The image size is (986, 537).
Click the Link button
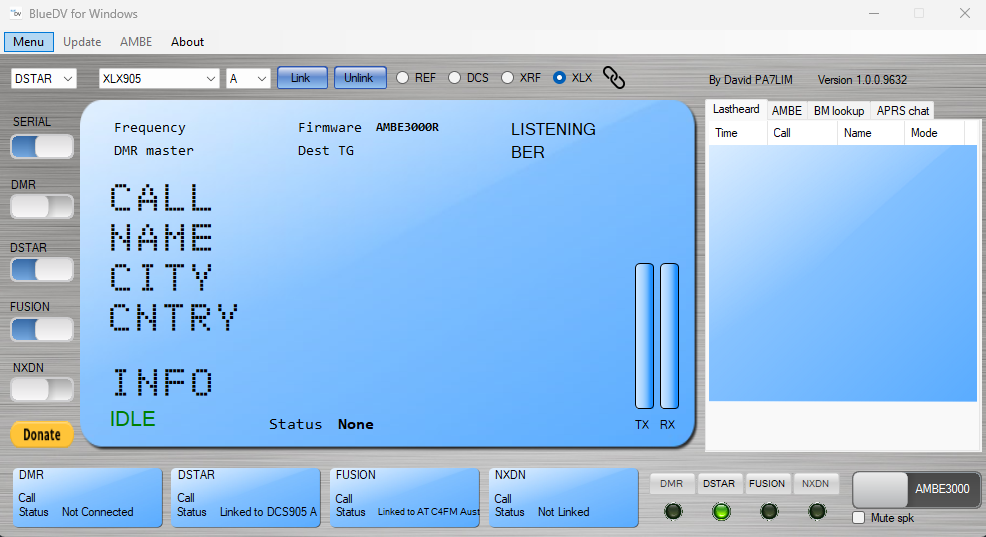pyautogui.click(x=302, y=78)
